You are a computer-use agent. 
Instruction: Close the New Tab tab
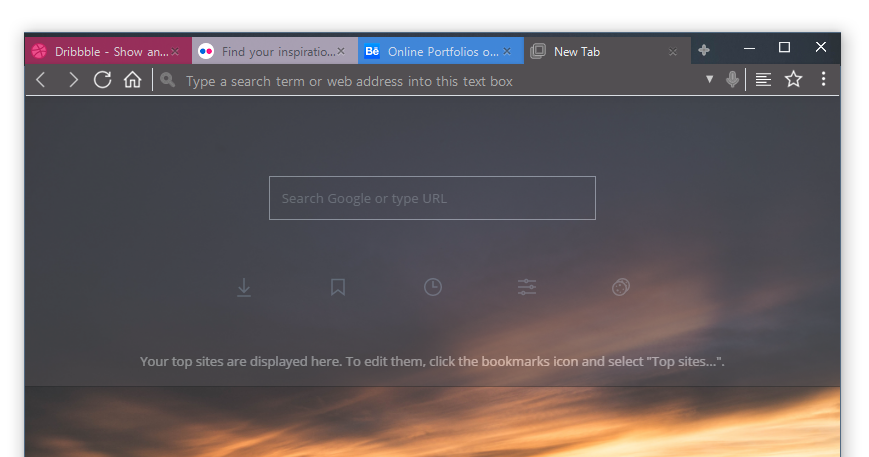point(673,52)
